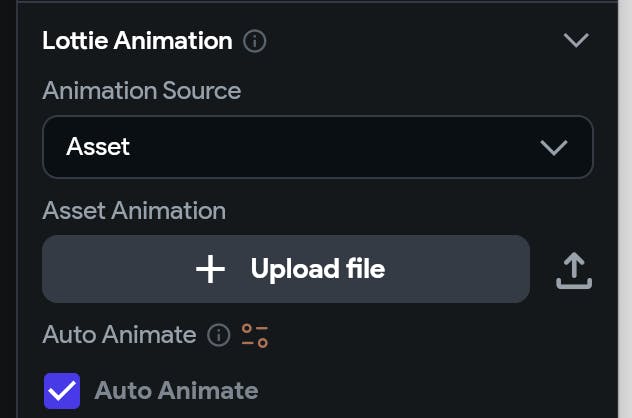Viewport: 632px width, 418px height.
Task: Click the Animation Source label
Action: (141, 91)
